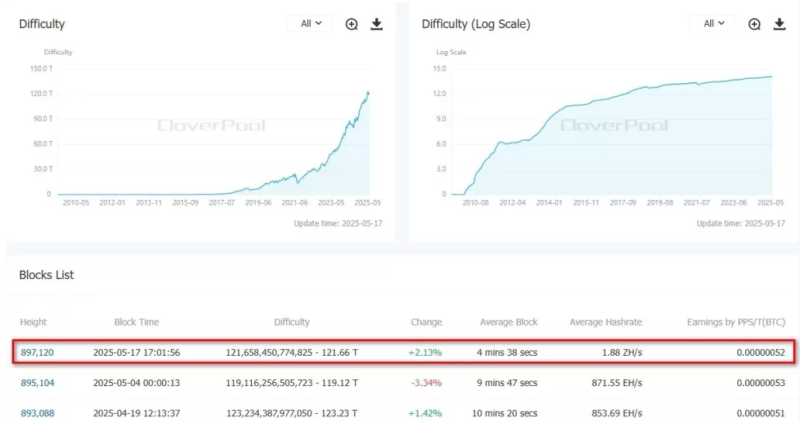This screenshot has width=800, height=421.
Task: Click the Average Hashrate column header
Action: [603, 322]
